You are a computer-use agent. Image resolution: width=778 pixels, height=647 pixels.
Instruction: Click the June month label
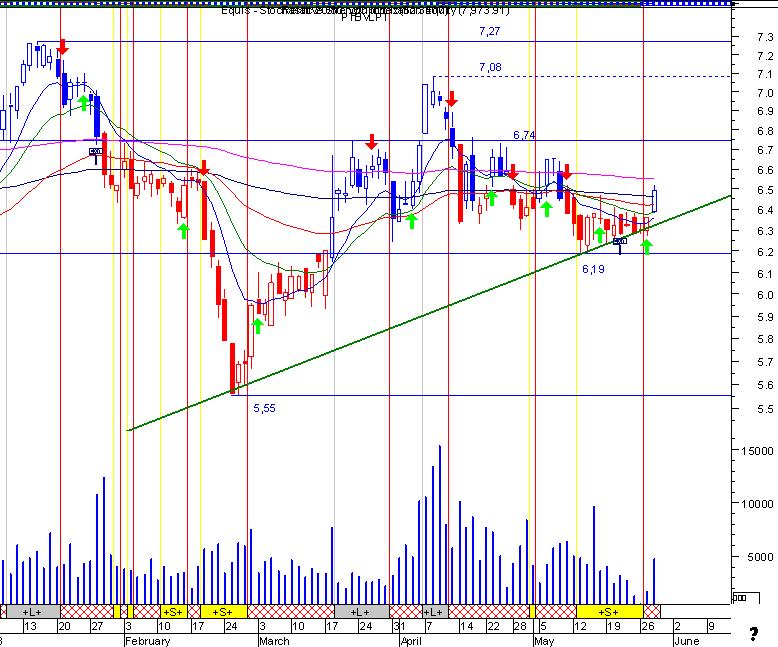[x=687, y=641]
